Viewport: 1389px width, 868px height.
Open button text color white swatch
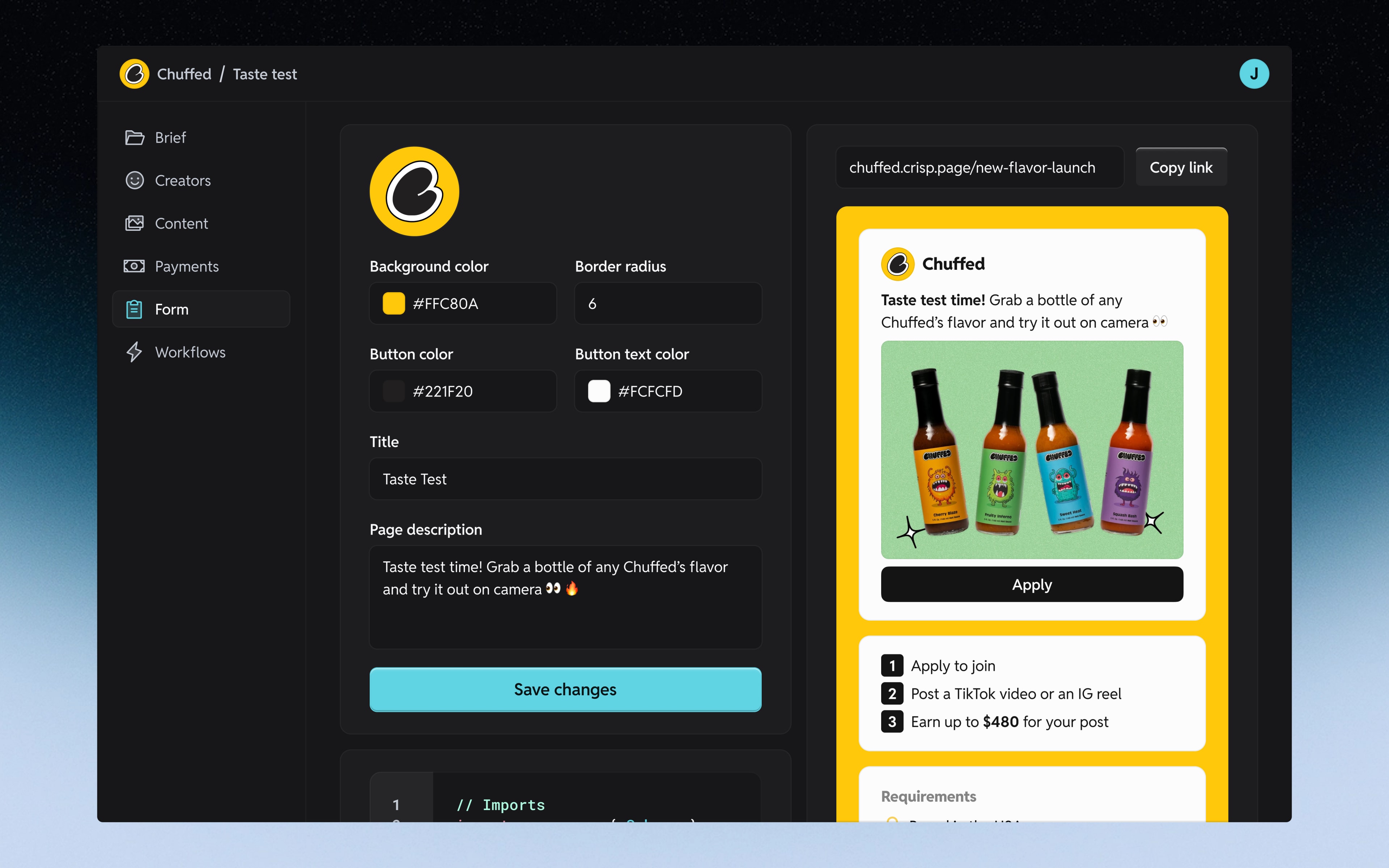599,392
